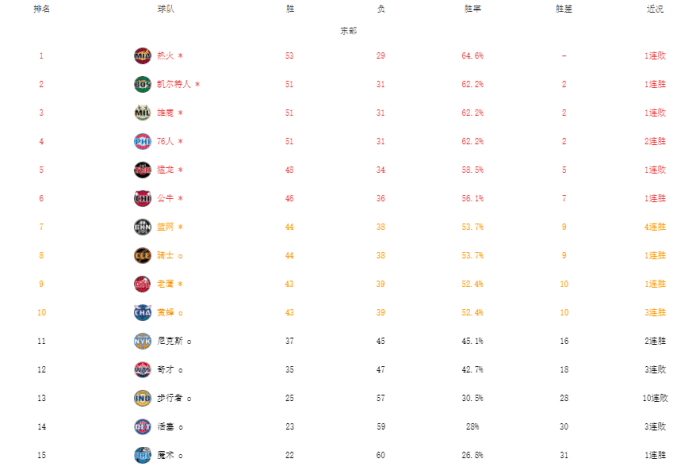Click the Hornets (黄蜂) team logo

(142, 313)
